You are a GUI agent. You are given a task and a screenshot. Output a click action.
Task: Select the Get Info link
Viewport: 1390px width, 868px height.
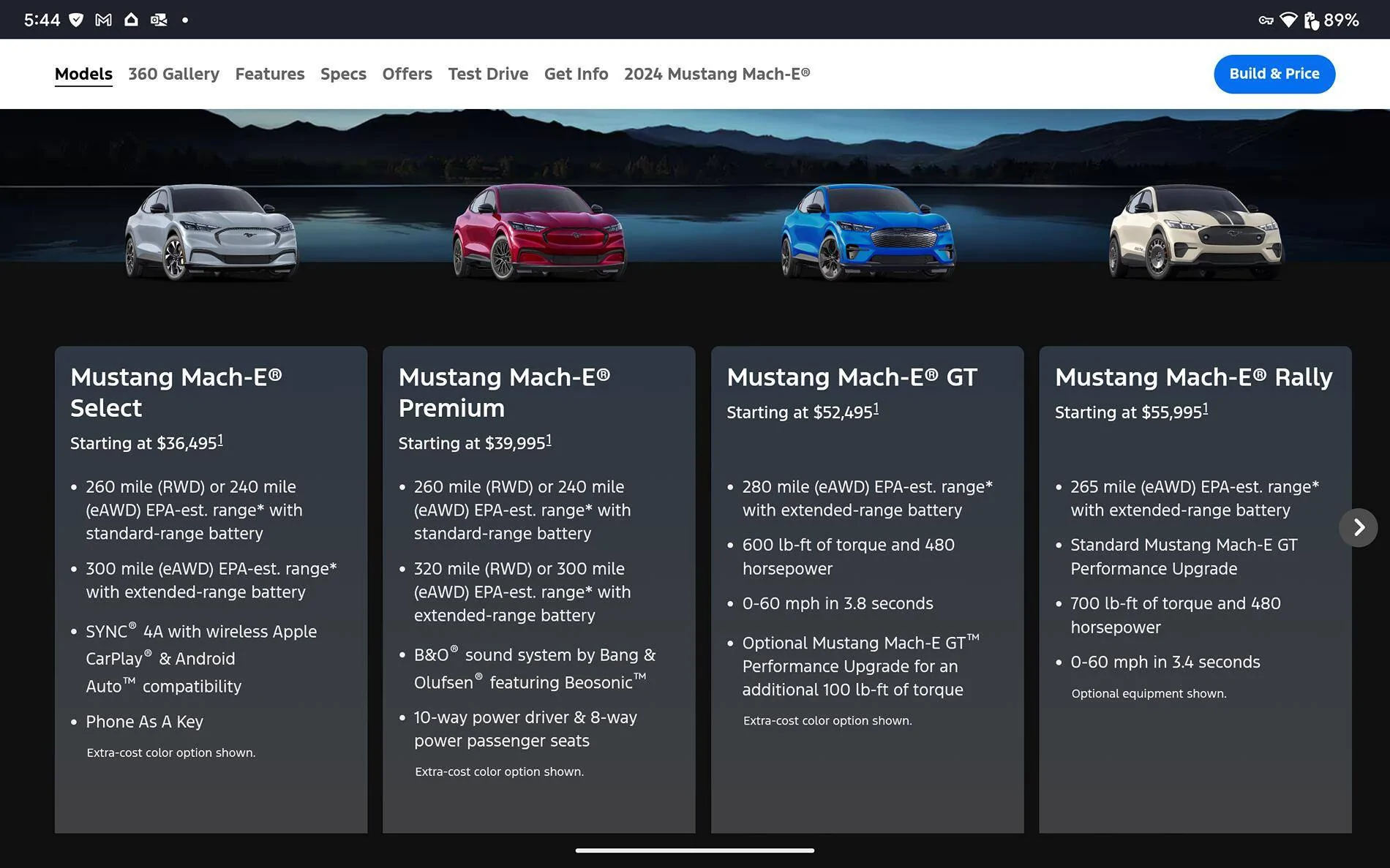point(576,74)
